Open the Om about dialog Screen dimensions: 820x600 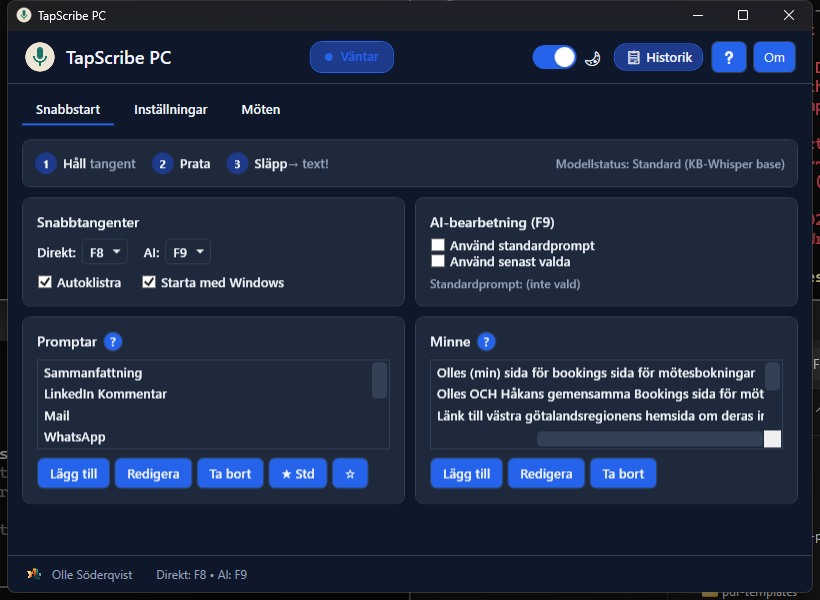(774, 58)
